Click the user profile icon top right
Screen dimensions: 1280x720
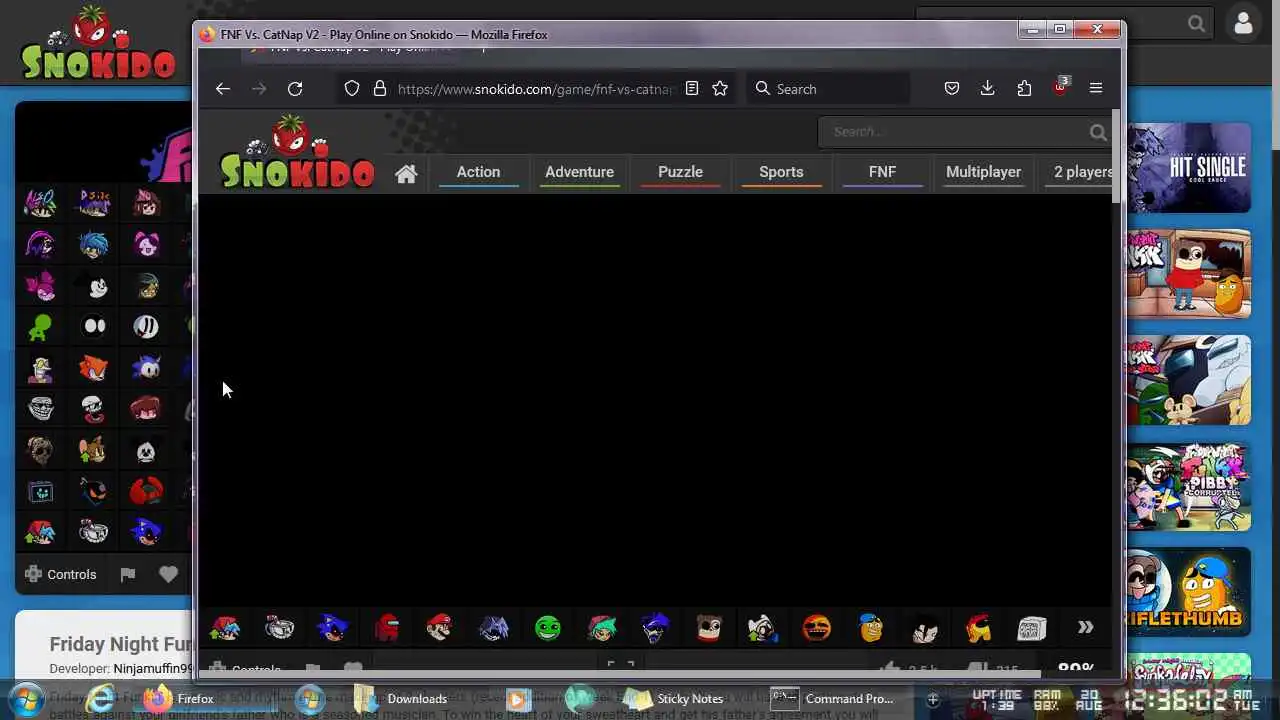pos(1243,24)
